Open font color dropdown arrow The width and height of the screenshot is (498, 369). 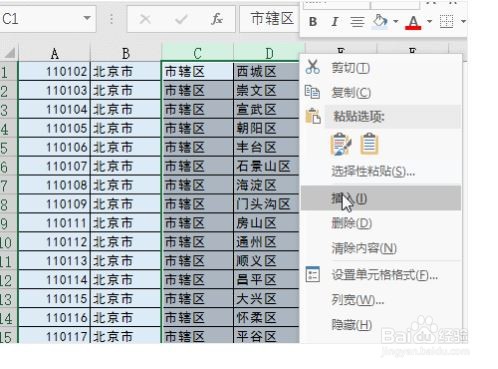click(x=430, y=21)
